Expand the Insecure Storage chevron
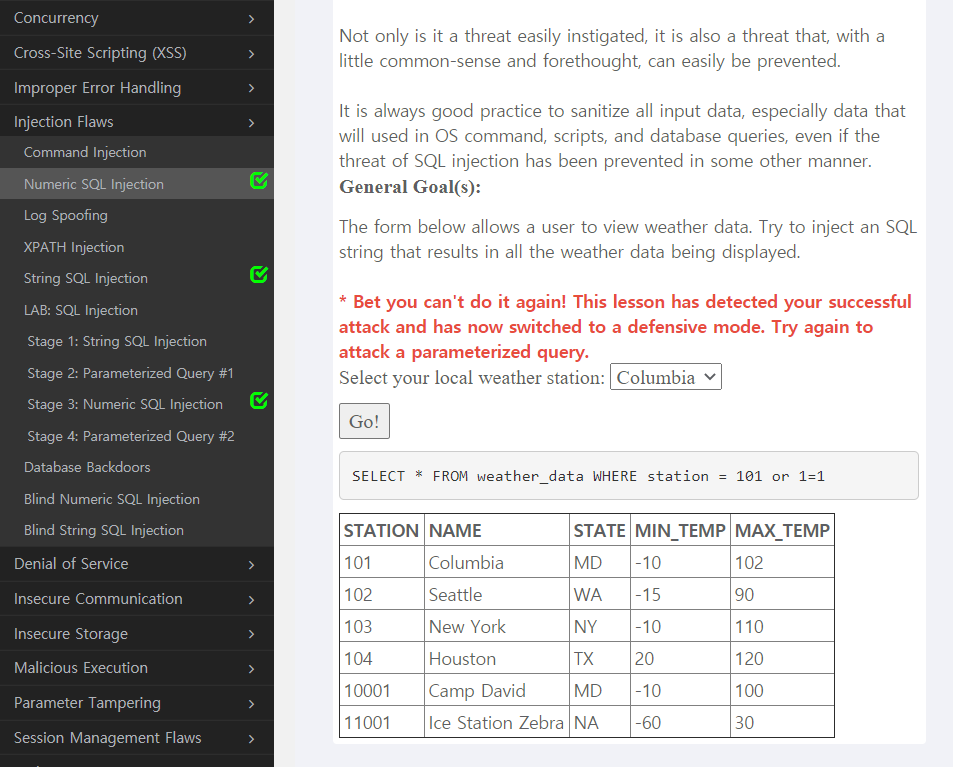 [252, 635]
